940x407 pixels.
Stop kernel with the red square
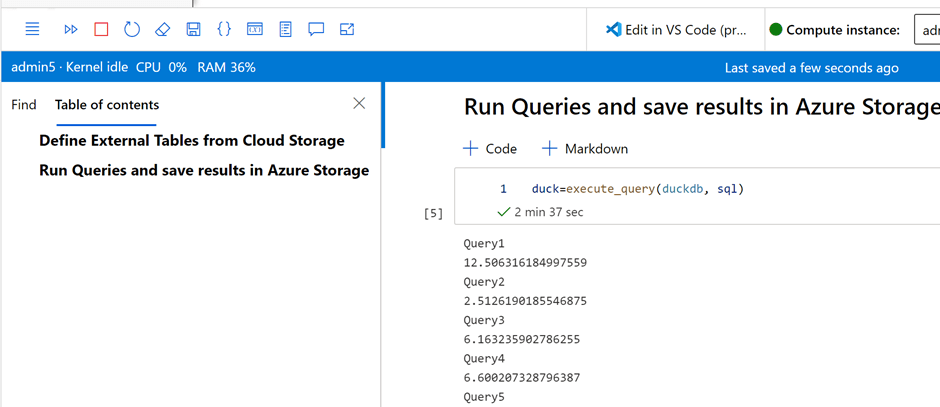click(101, 30)
